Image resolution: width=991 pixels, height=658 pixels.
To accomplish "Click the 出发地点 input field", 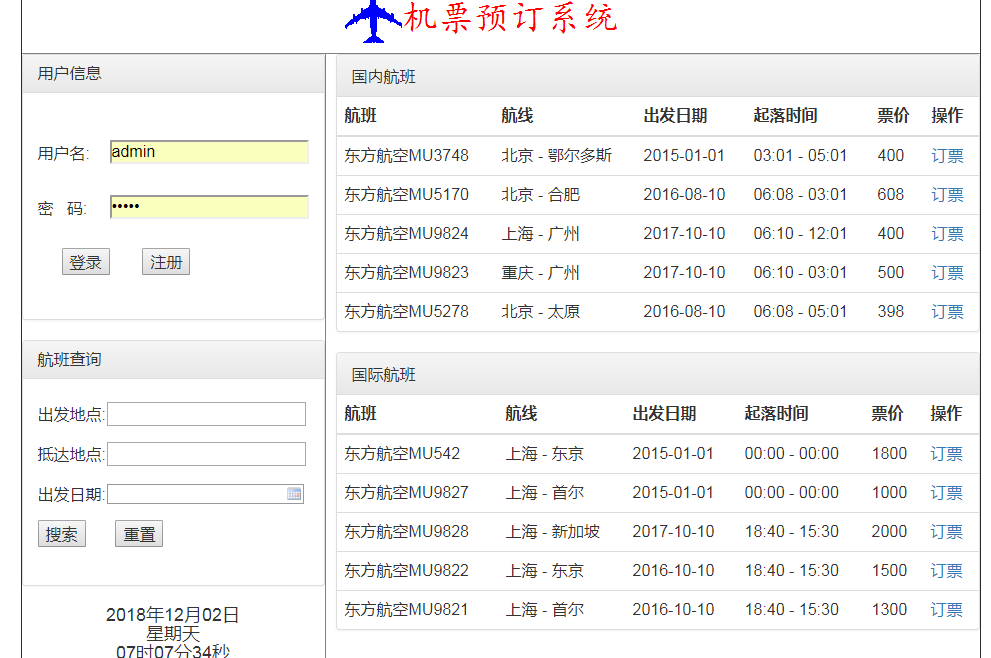I will tap(207, 414).
